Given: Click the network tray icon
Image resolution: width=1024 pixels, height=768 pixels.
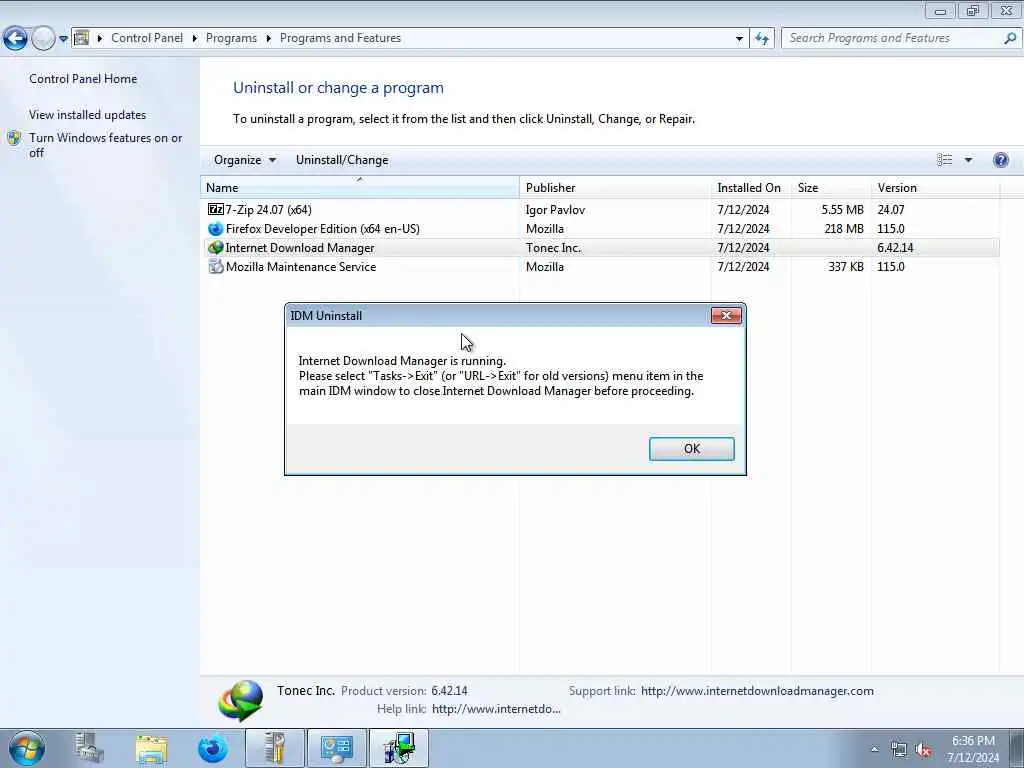Looking at the screenshot, I should pos(899,750).
